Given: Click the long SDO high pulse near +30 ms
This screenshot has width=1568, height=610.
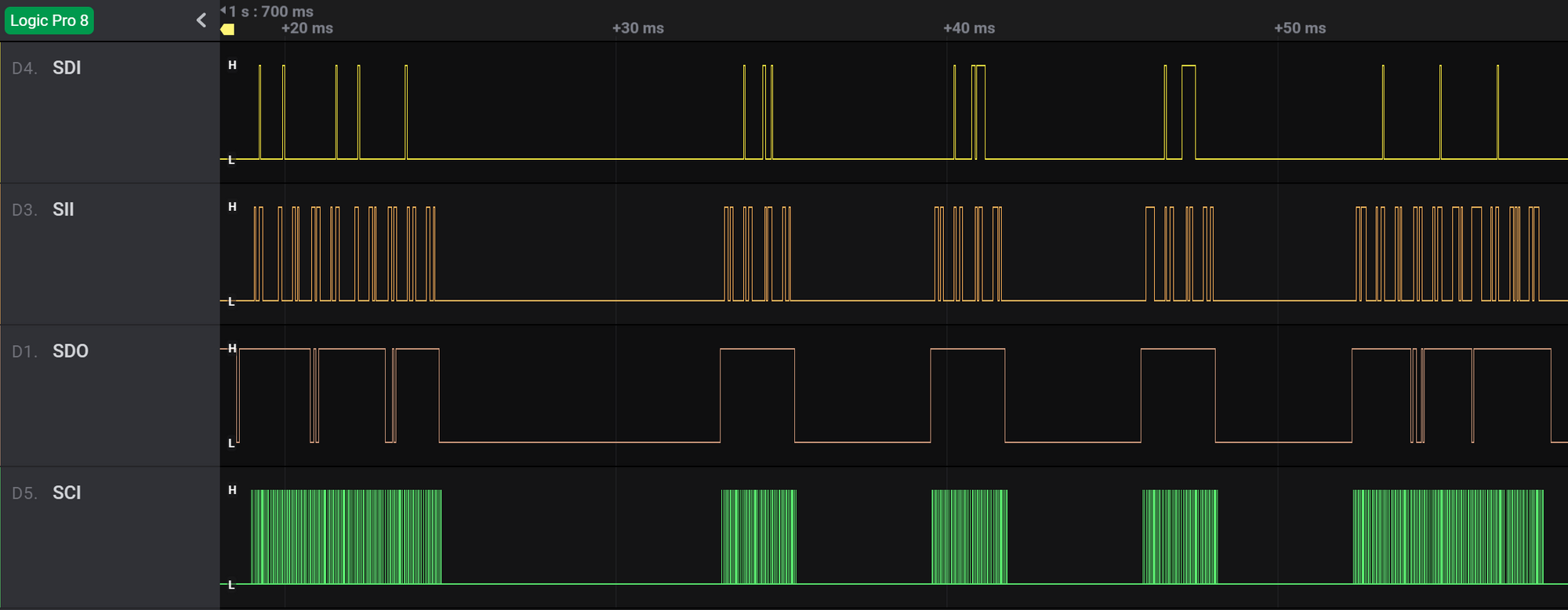Looking at the screenshot, I should [x=757, y=395].
